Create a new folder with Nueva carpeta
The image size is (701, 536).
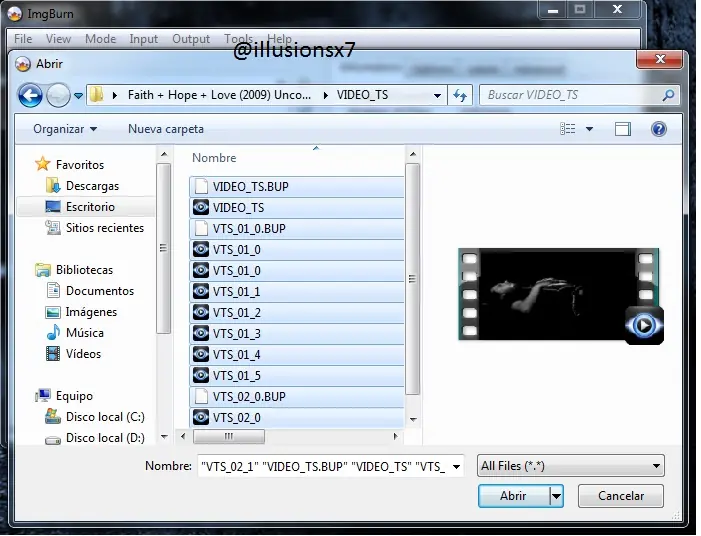point(165,129)
